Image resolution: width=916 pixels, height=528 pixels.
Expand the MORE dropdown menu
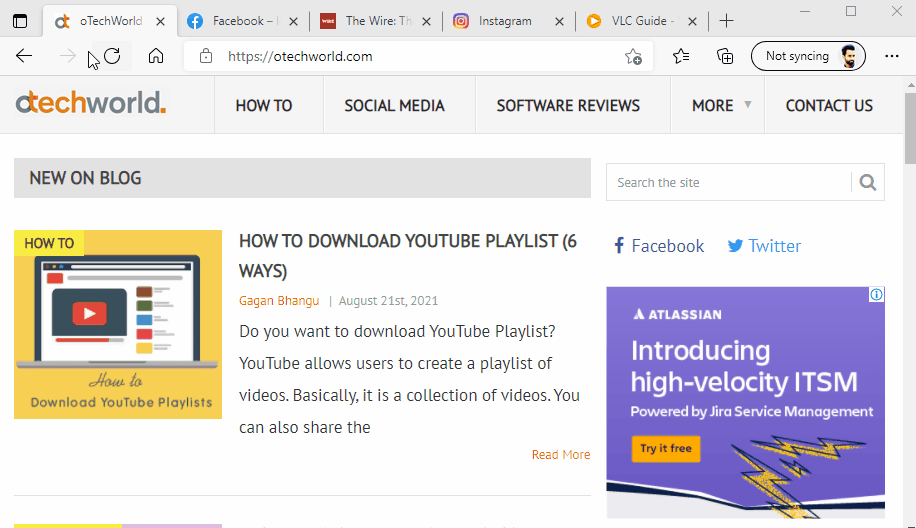click(x=721, y=106)
